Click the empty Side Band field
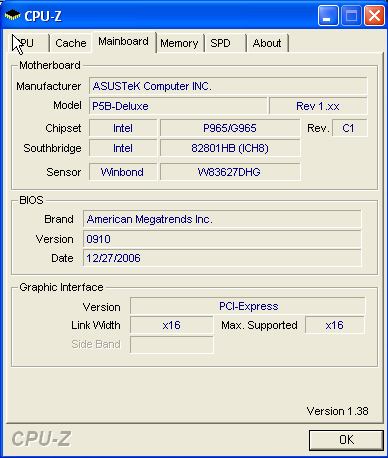Image resolution: width=388 pixels, height=458 pixels. 171,344
